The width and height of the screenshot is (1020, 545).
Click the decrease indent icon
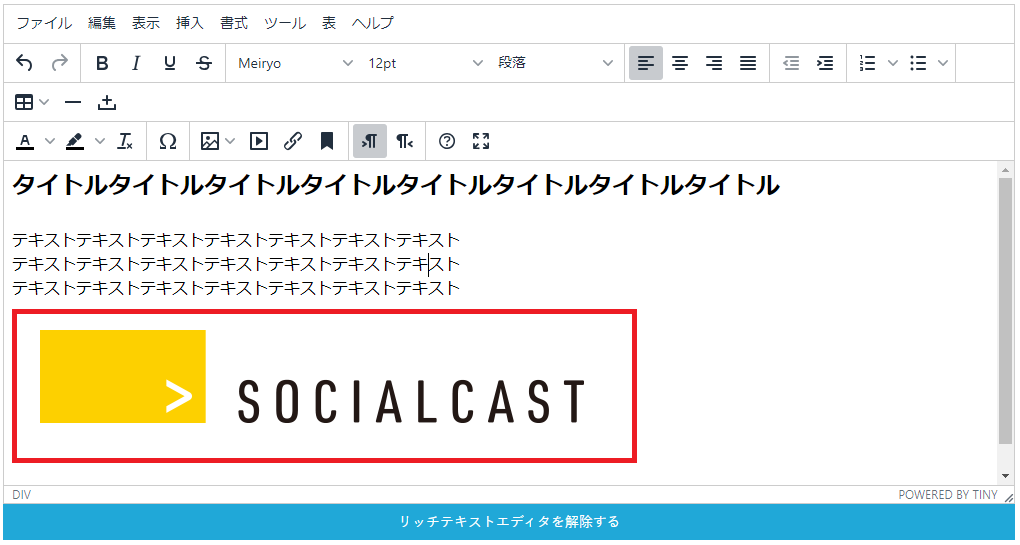pos(791,63)
